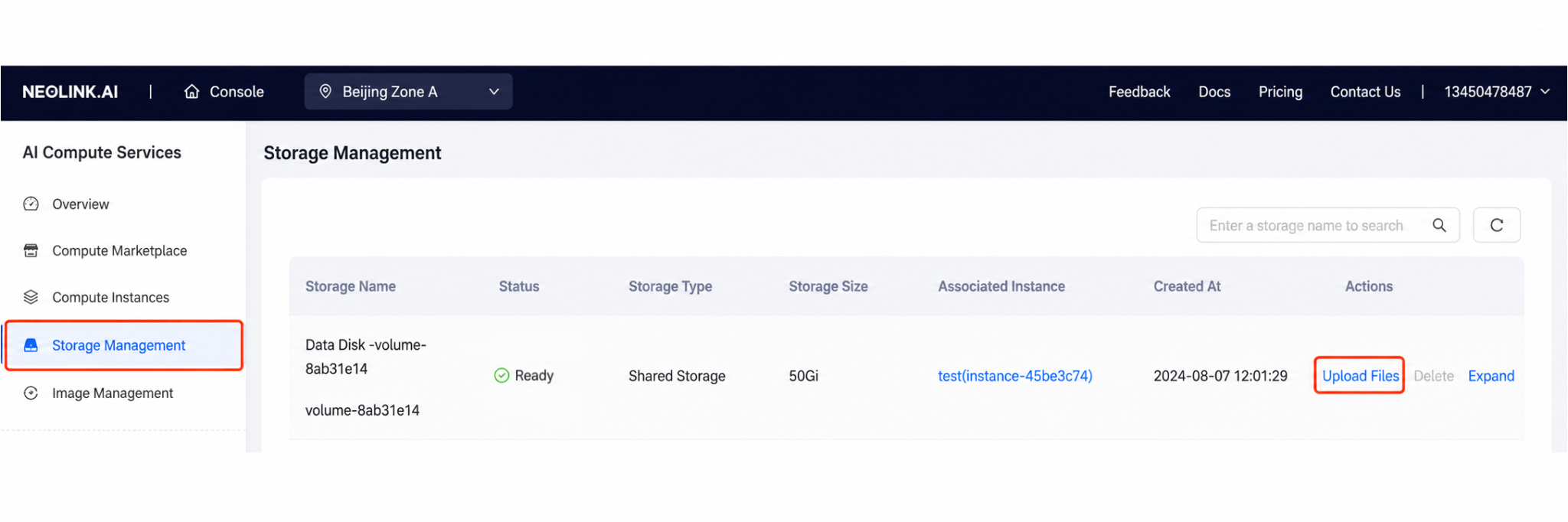Click the Ready status text
Viewport: 1568px width, 522px height.
[x=534, y=376]
